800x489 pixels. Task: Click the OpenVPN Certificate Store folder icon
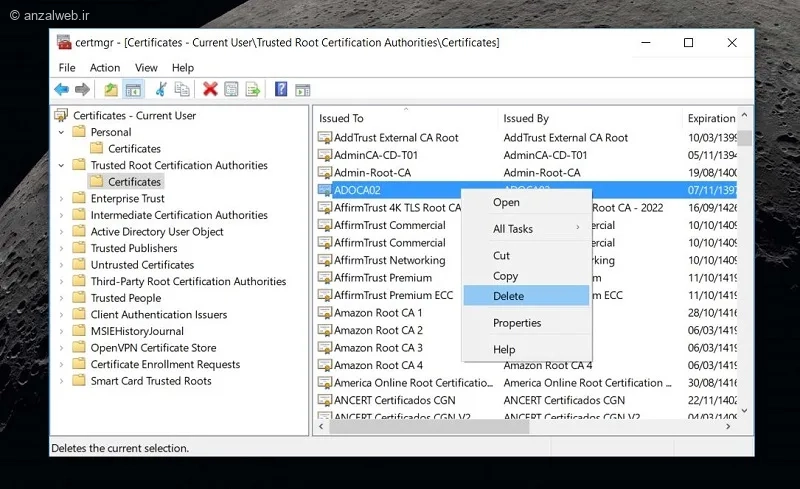point(79,348)
